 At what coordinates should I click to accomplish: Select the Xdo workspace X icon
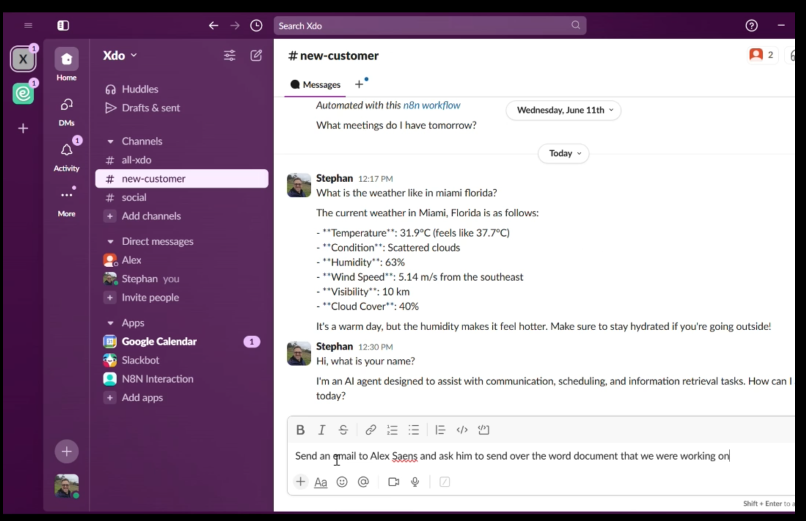click(x=23, y=59)
